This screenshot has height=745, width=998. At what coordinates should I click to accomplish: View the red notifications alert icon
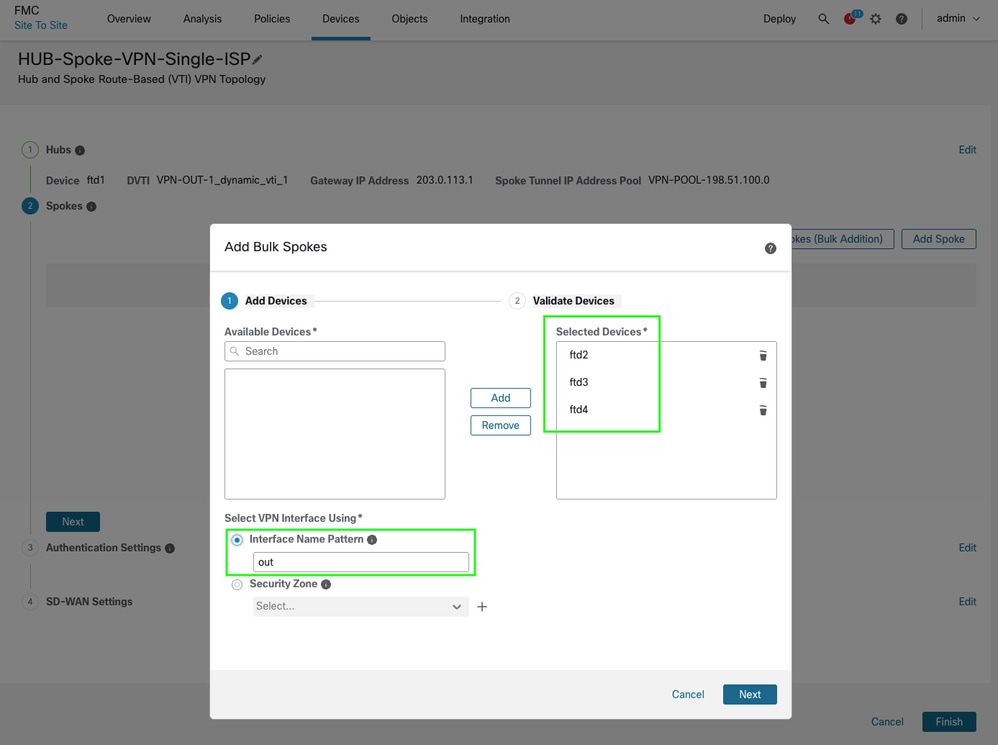tap(850, 19)
